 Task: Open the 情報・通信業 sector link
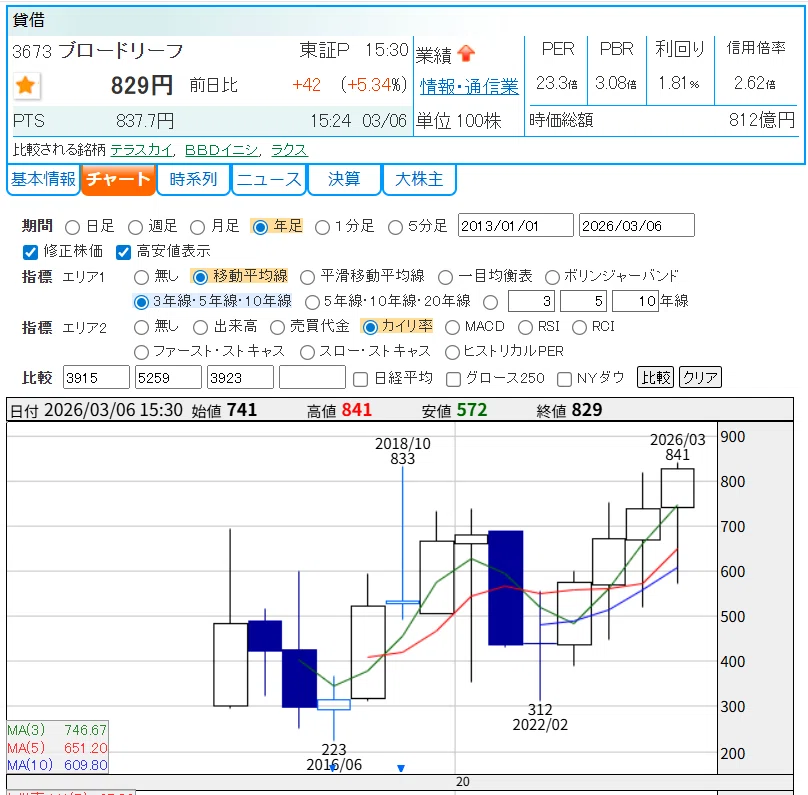pos(469,87)
